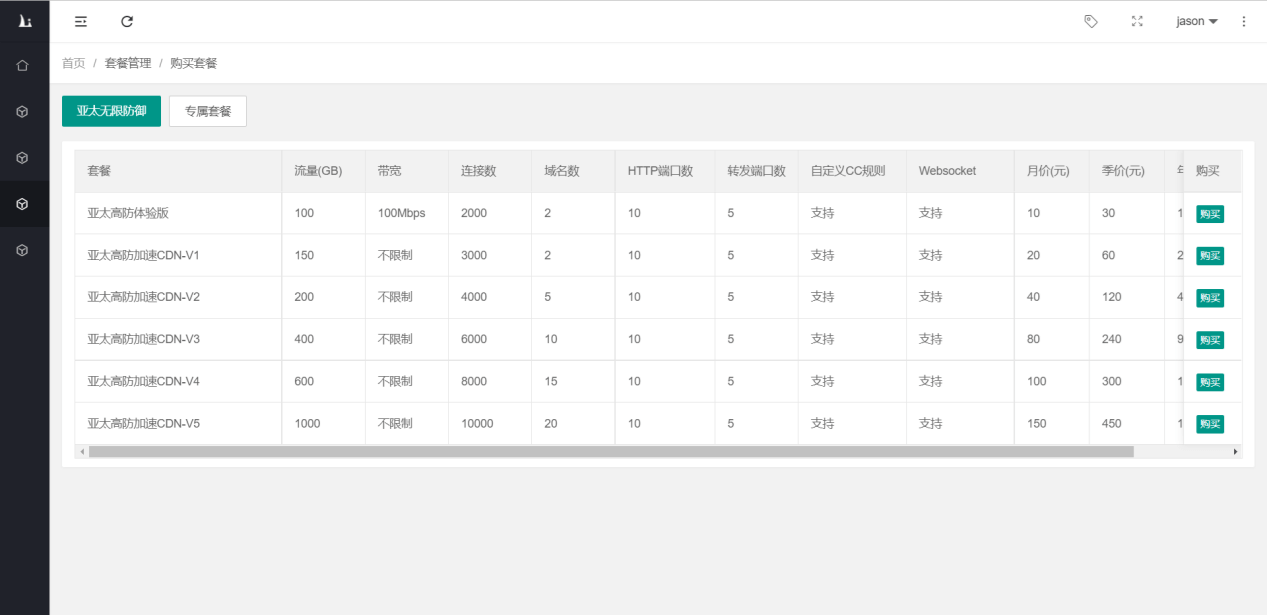The width and height of the screenshot is (1267, 615).
Task: Switch to the 亚太无限防御 tab
Action: (x=111, y=111)
